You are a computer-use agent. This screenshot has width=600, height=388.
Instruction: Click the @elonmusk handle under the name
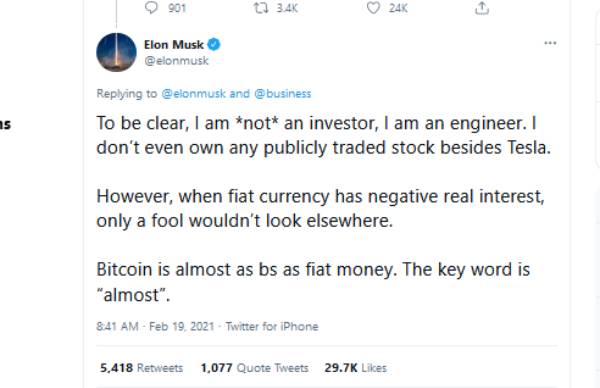176,60
